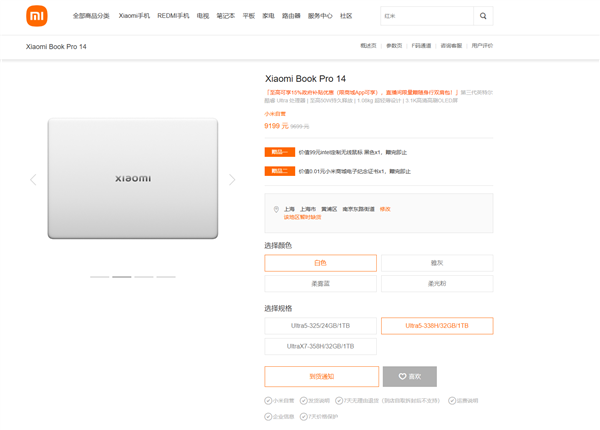Expand the Xiaomi手机 navigation menu
Image resolution: width=600 pixels, height=430 pixels.
click(x=134, y=16)
